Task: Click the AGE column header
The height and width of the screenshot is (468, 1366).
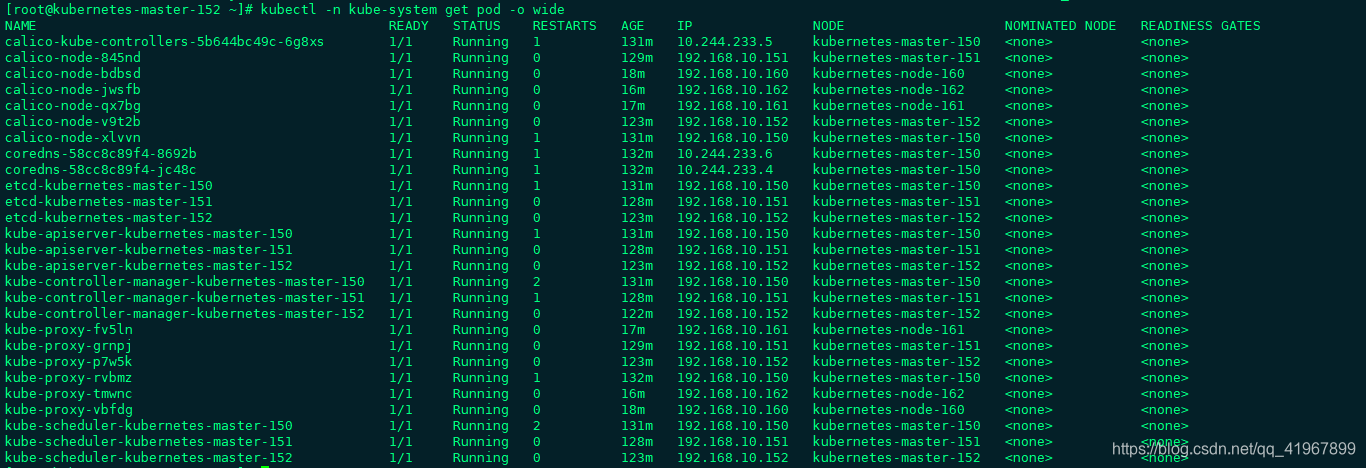Action: 633,25
